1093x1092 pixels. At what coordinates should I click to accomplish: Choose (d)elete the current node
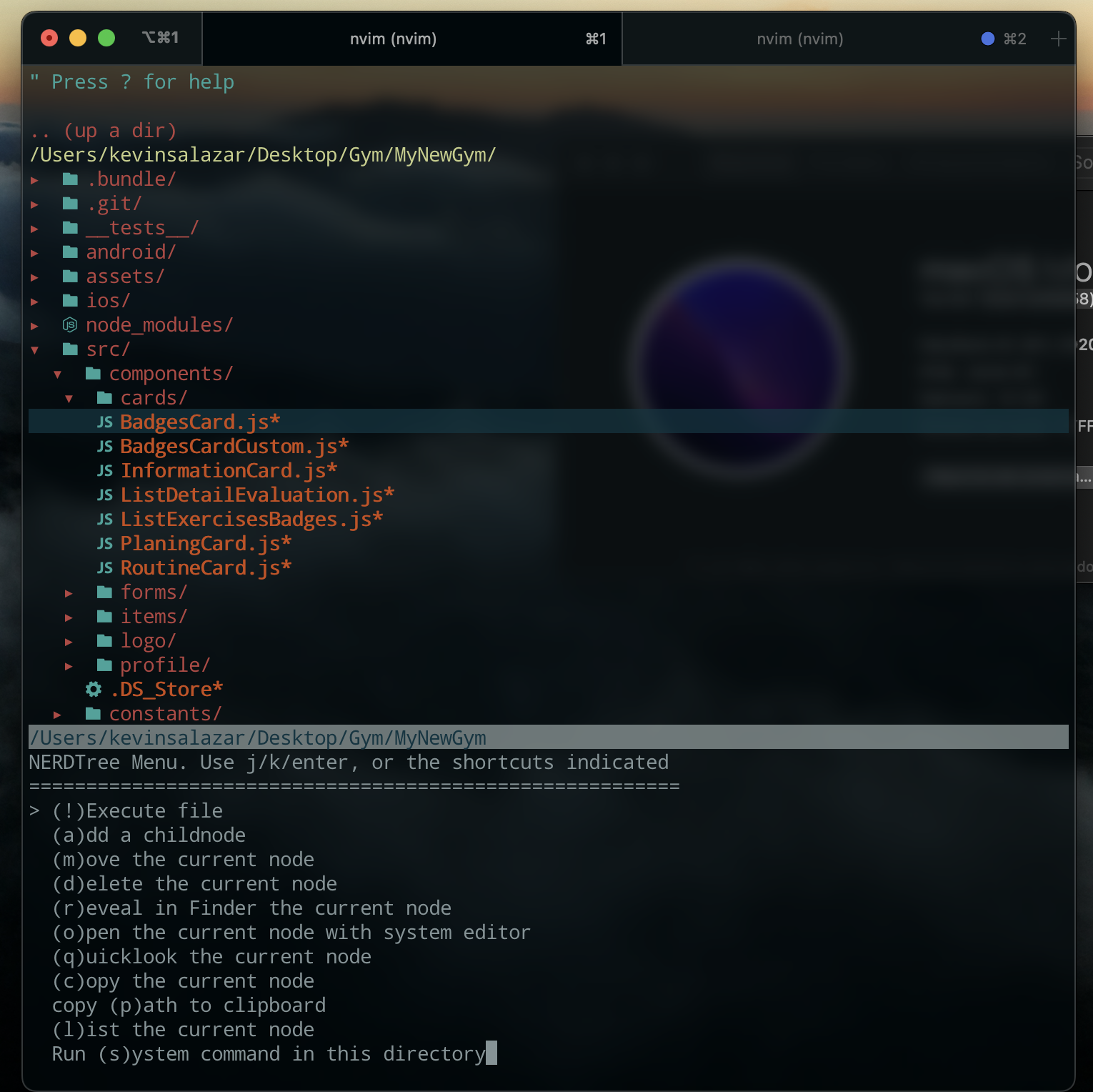(x=194, y=884)
